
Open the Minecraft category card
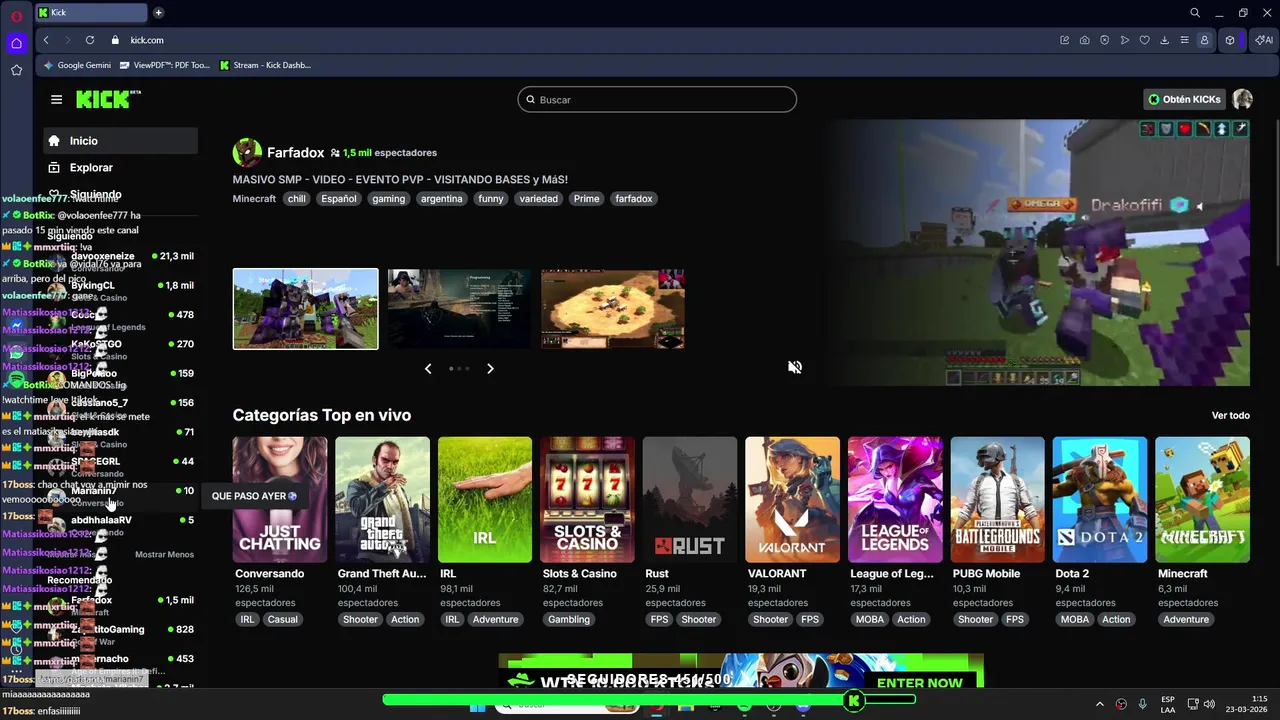click(x=1202, y=499)
